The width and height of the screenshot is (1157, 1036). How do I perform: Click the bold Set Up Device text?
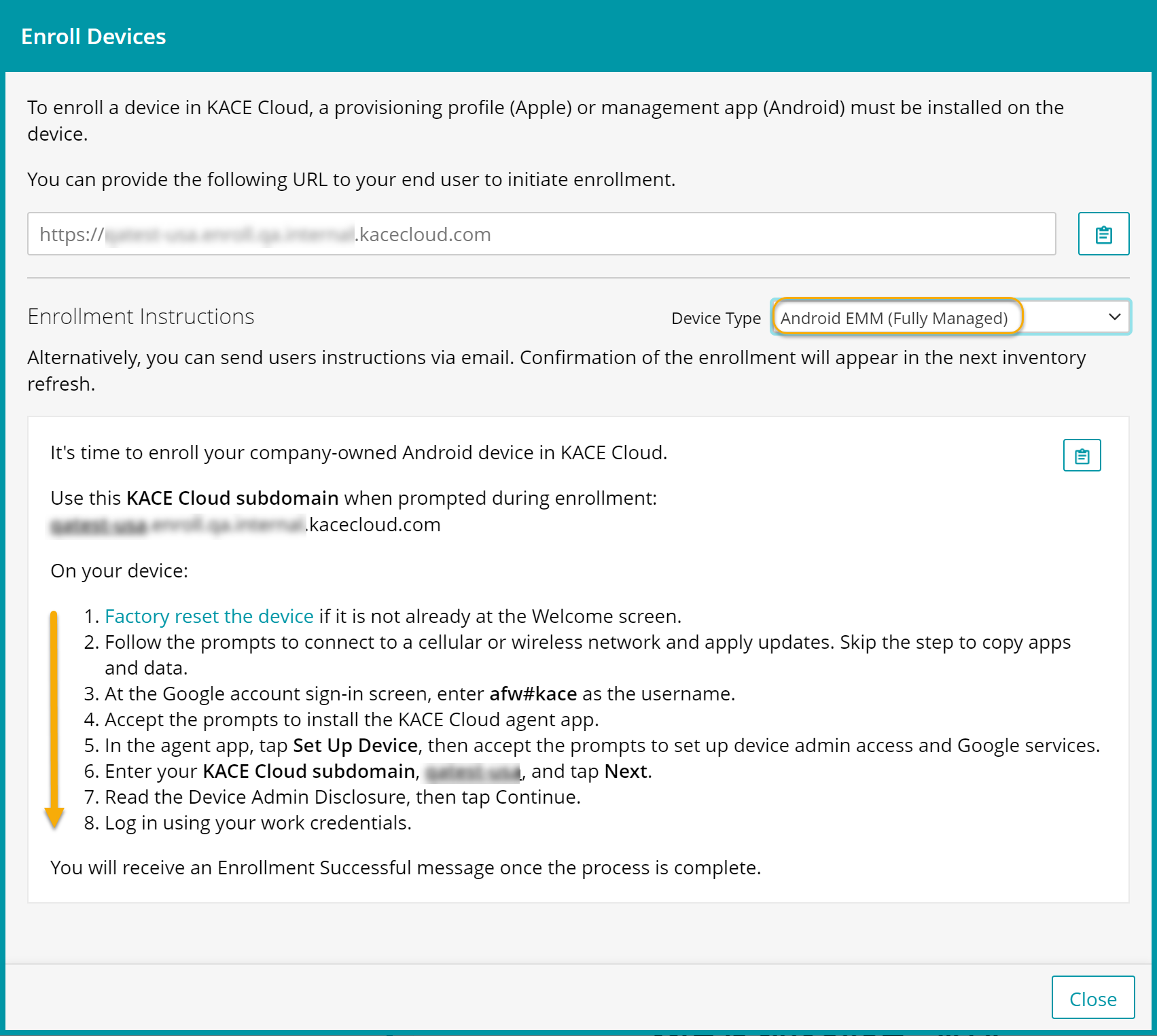(355, 745)
